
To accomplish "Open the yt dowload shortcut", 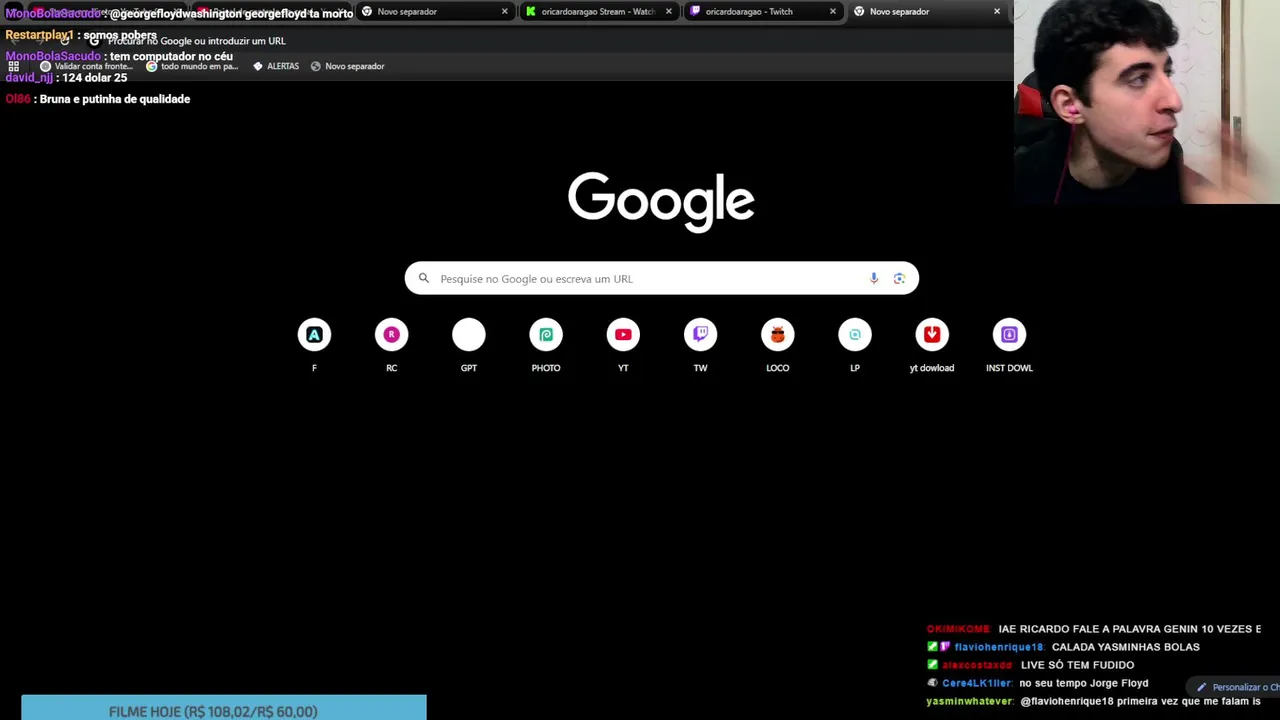I will pyautogui.click(x=932, y=346).
